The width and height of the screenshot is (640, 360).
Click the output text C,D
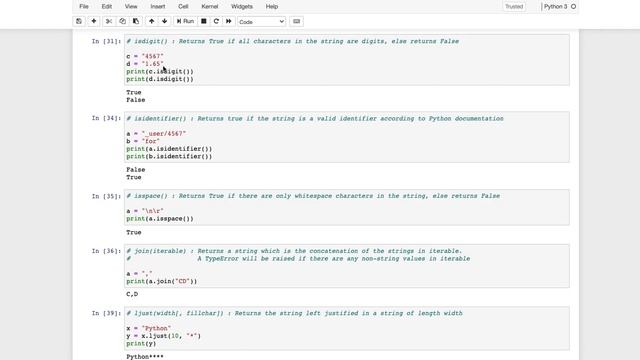[132, 294]
